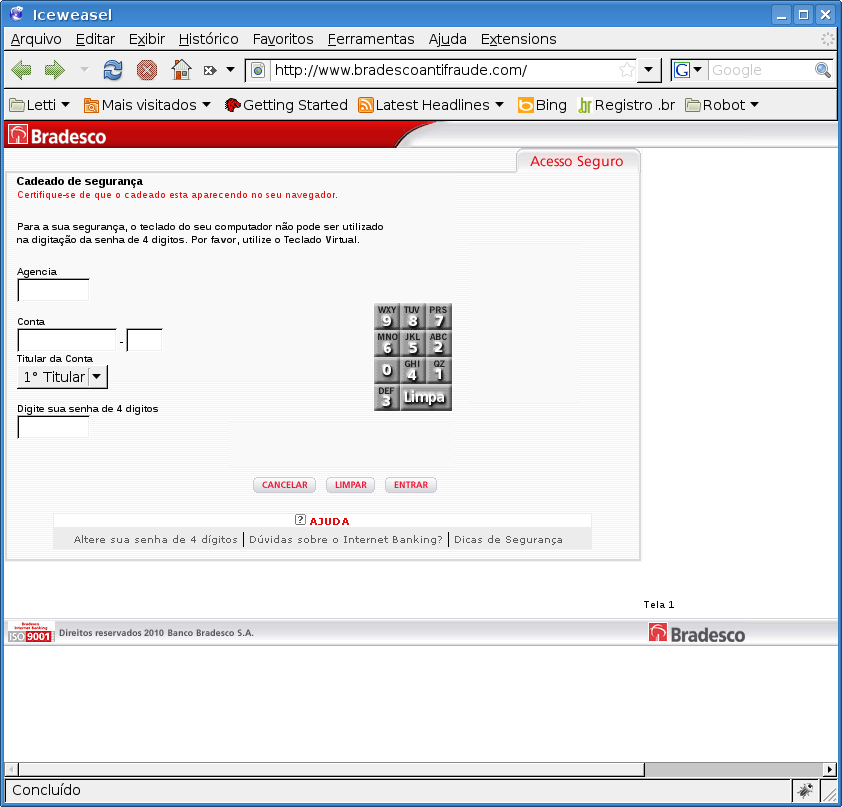Open Dúvidas sobre o Internet Banking link
The width and height of the screenshot is (842, 807).
[346, 540]
